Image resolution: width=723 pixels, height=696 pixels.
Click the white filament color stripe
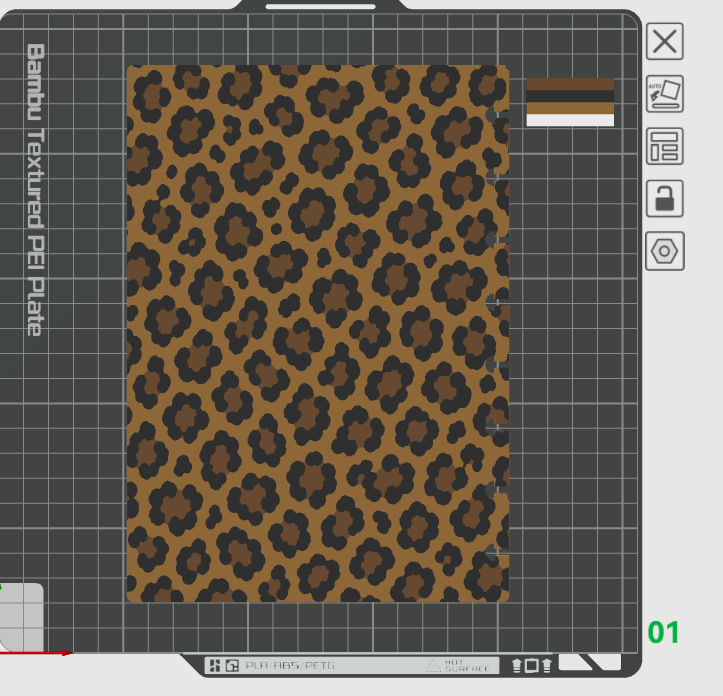point(570,120)
